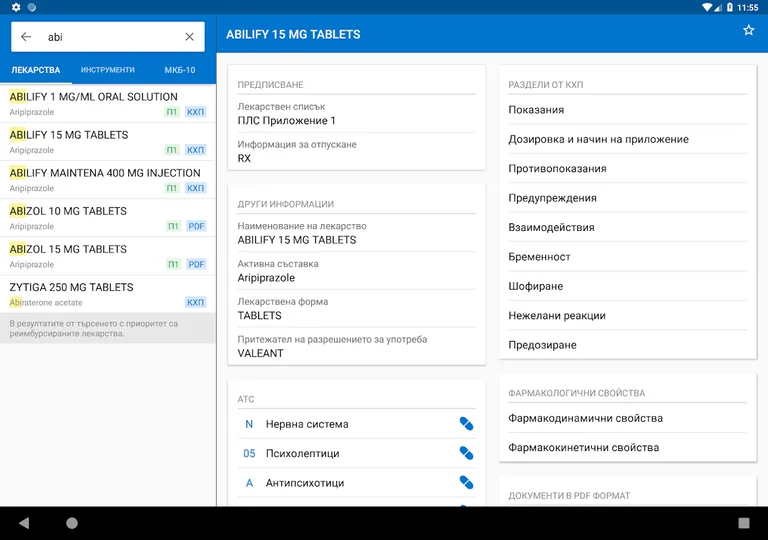The height and width of the screenshot is (540, 768).
Task: Tap КХП badge for ABILIFY MAINTENA 400 MG
Action: point(195,188)
